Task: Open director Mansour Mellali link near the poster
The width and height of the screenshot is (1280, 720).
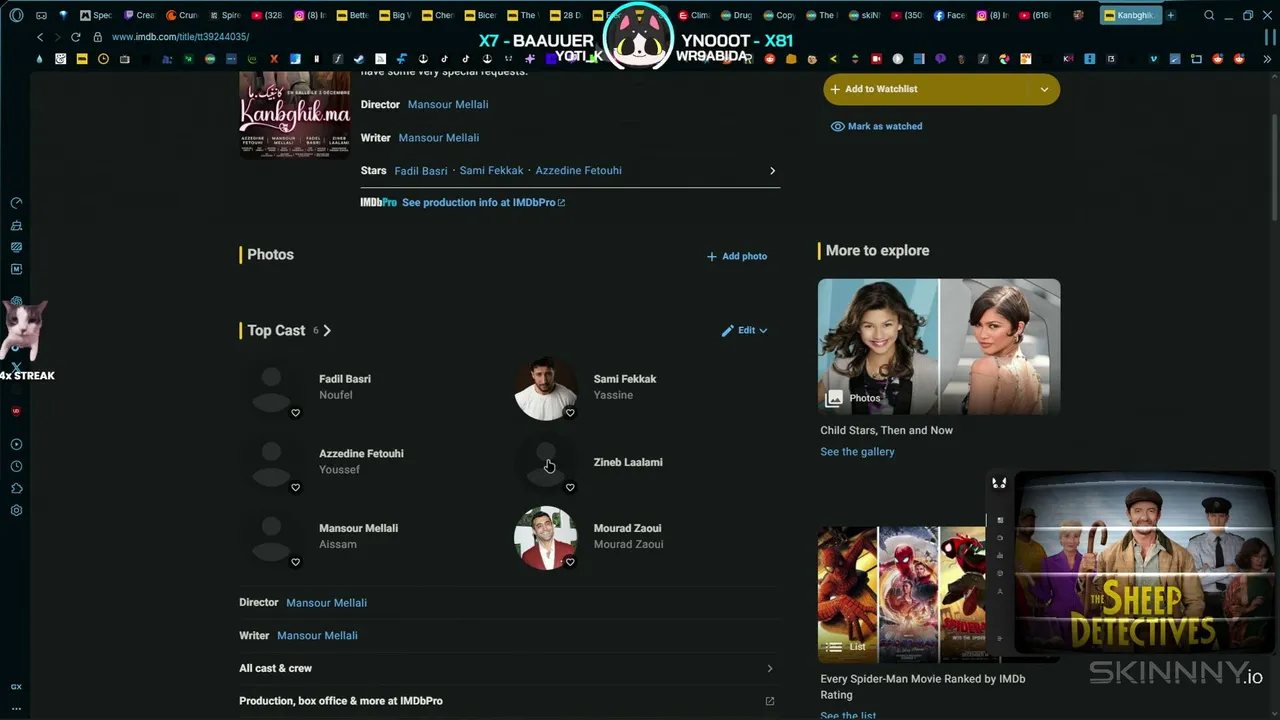Action: click(448, 104)
